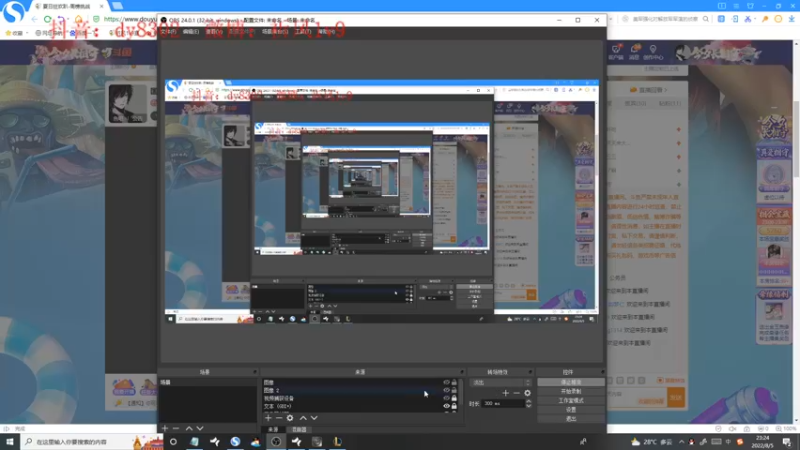The image size is (800, 450).
Task: Add a scene transition with plus icon
Action: (505, 393)
